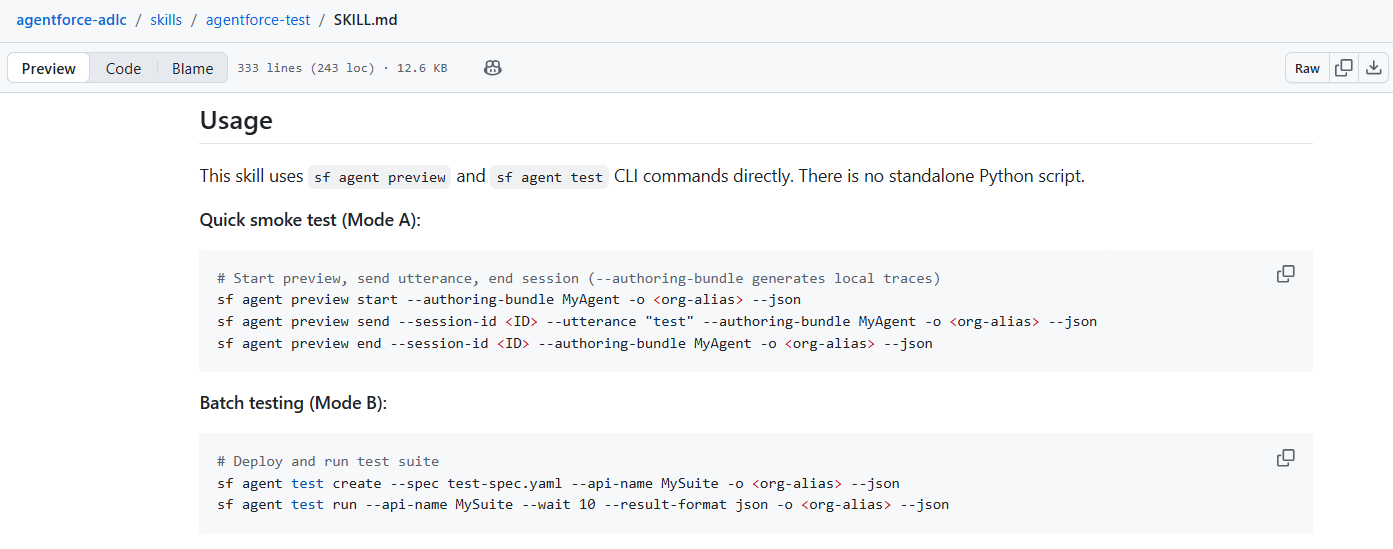Copy raw file contents icon

[x=1344, y=68]
